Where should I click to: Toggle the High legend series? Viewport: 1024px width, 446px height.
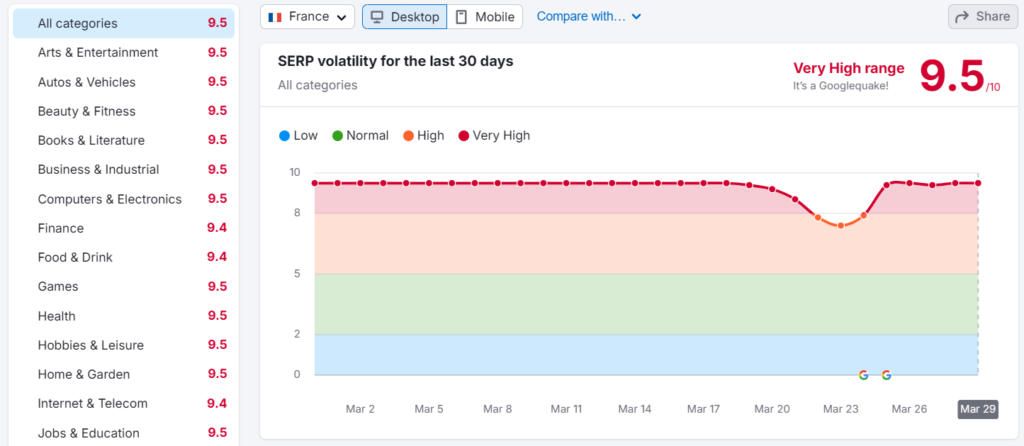click(423, 135)
